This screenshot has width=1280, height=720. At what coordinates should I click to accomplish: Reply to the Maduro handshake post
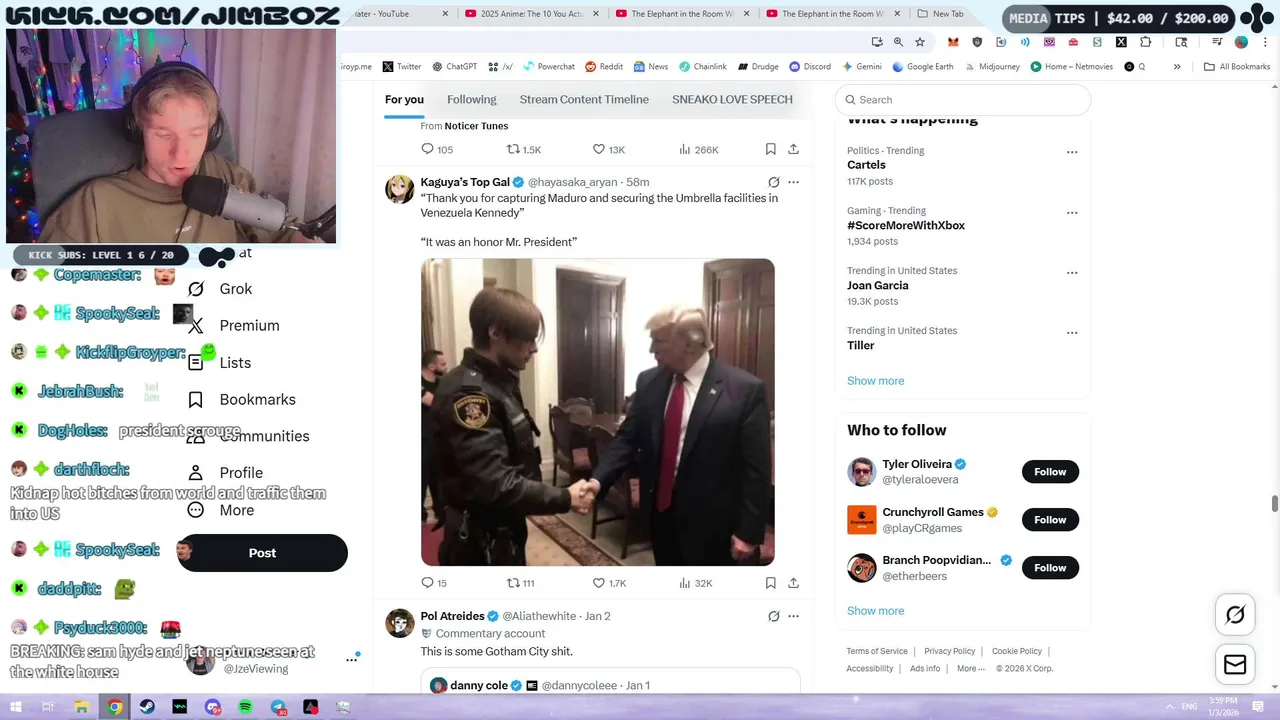pyautogui.click(x=434, y=583)
